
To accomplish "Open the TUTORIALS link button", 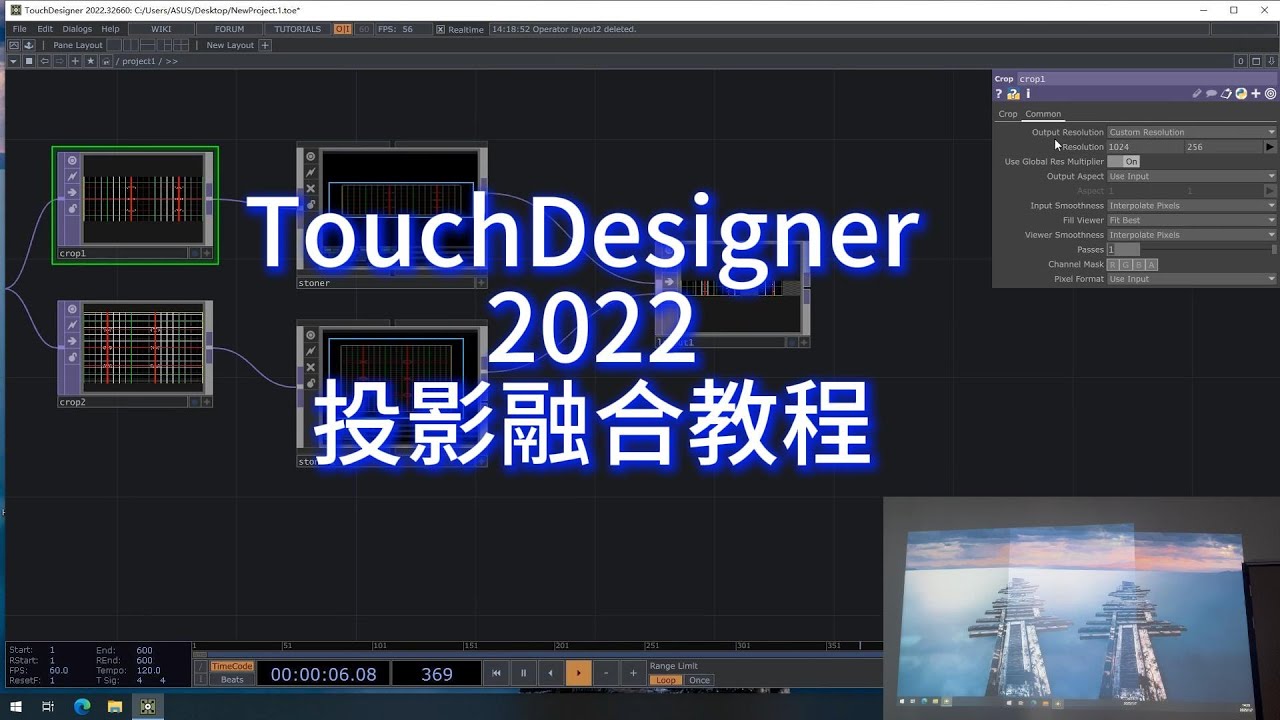I will pos(298,29).
